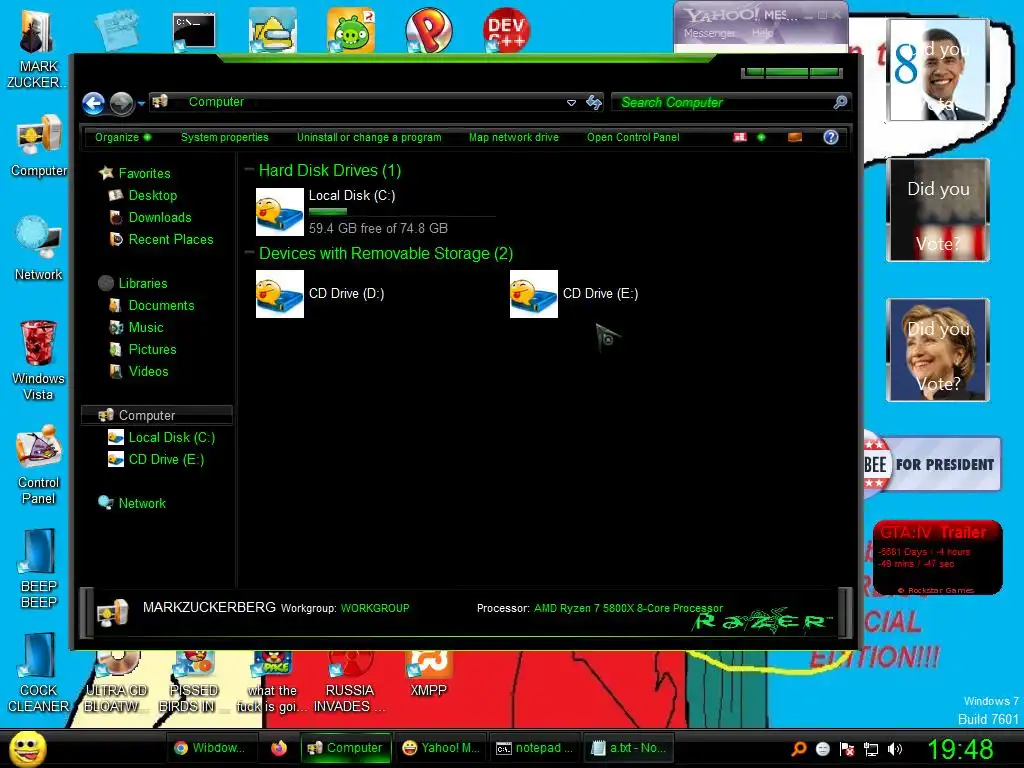Open the MARK ZUCKER desktop icon
Viewport: 1024px width, 768px height.
[x=39, y=48]
